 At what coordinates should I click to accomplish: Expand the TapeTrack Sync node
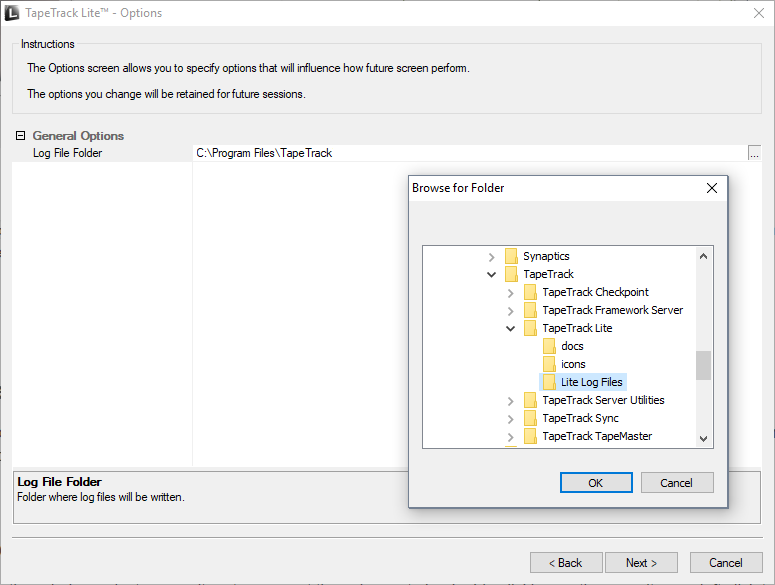click(511, 419)
